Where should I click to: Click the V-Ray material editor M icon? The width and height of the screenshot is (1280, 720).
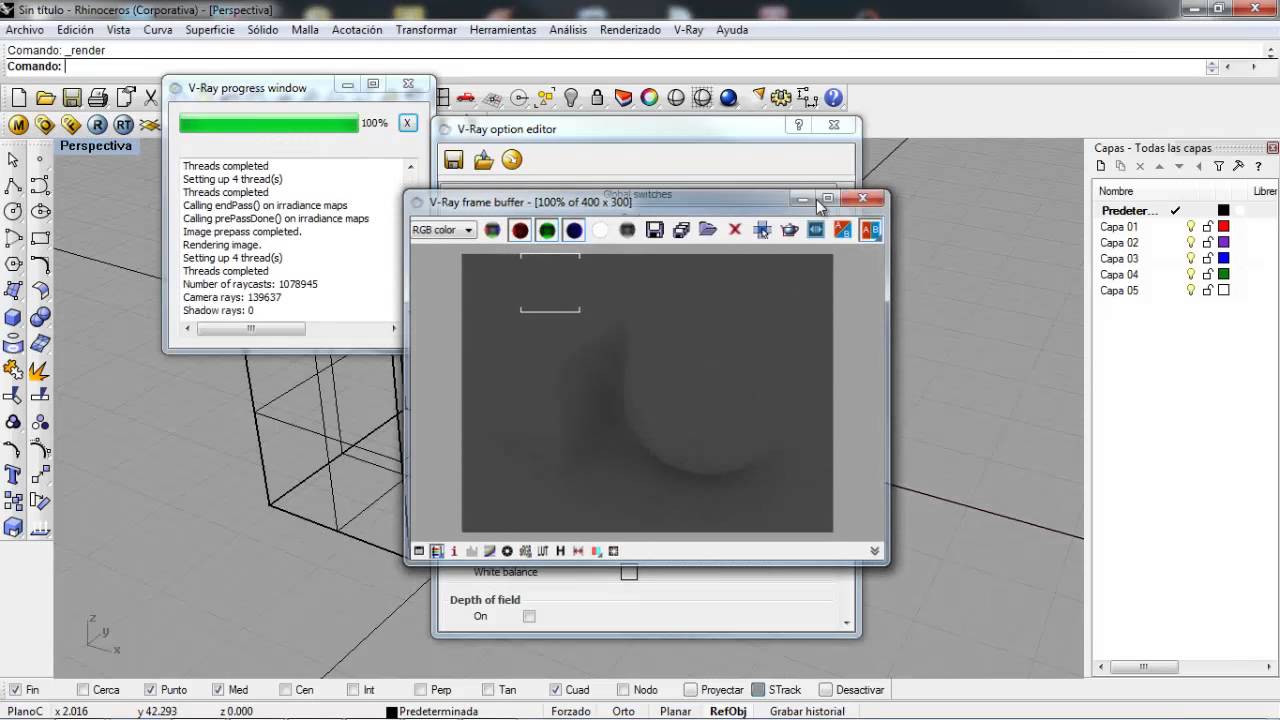click(18, 125)
